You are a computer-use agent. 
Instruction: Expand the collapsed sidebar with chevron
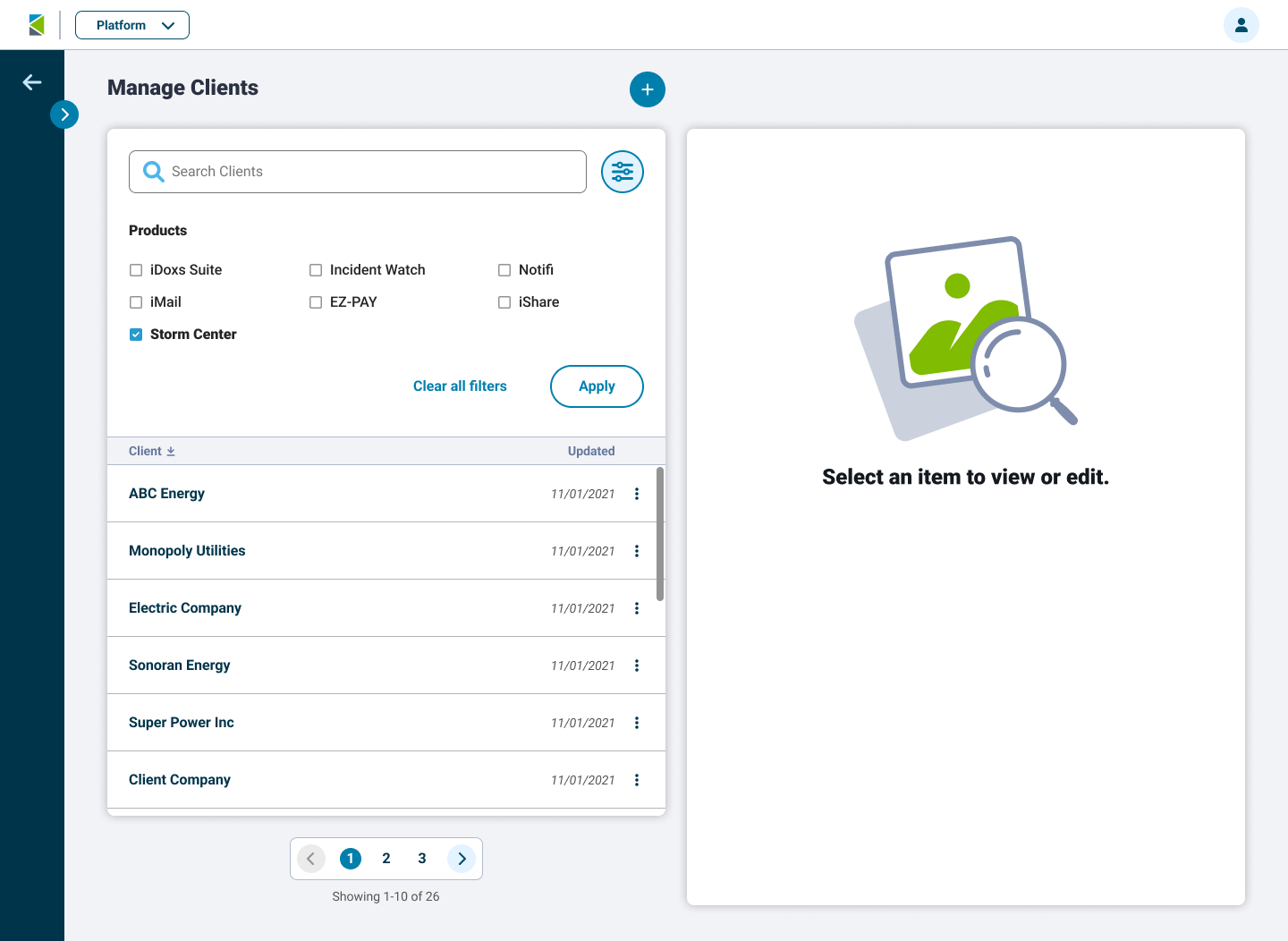[x=64, y=114]
